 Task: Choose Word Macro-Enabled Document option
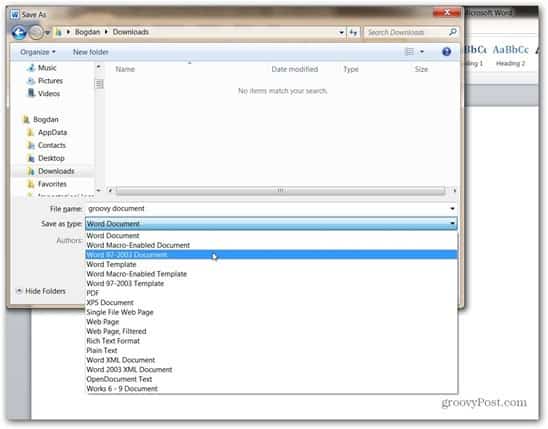pos(271,245)
